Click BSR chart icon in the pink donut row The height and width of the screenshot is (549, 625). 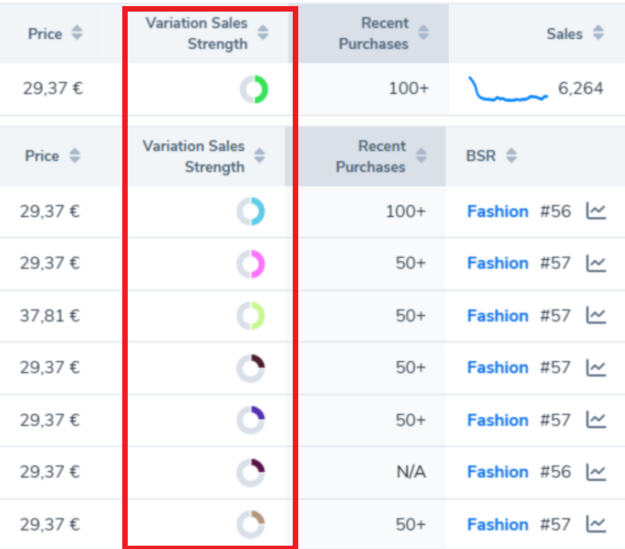point(596,264)
